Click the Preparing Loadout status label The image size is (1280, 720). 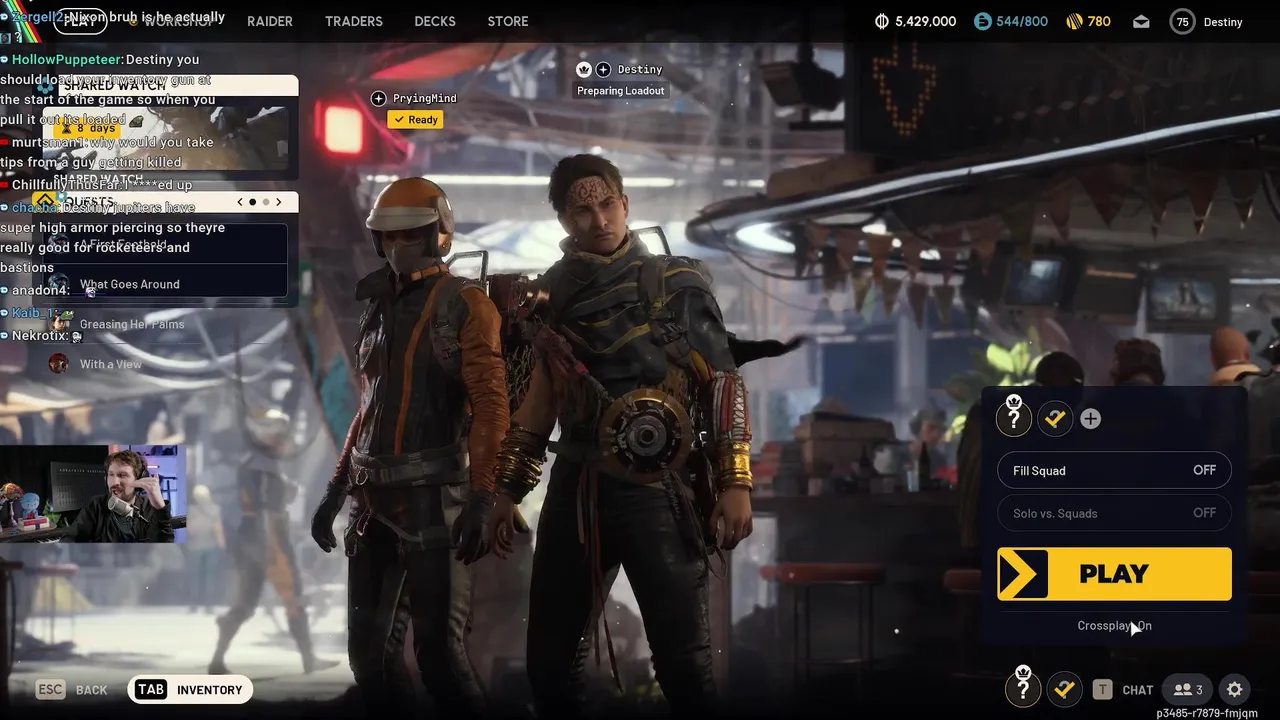(x=621, y=91)
